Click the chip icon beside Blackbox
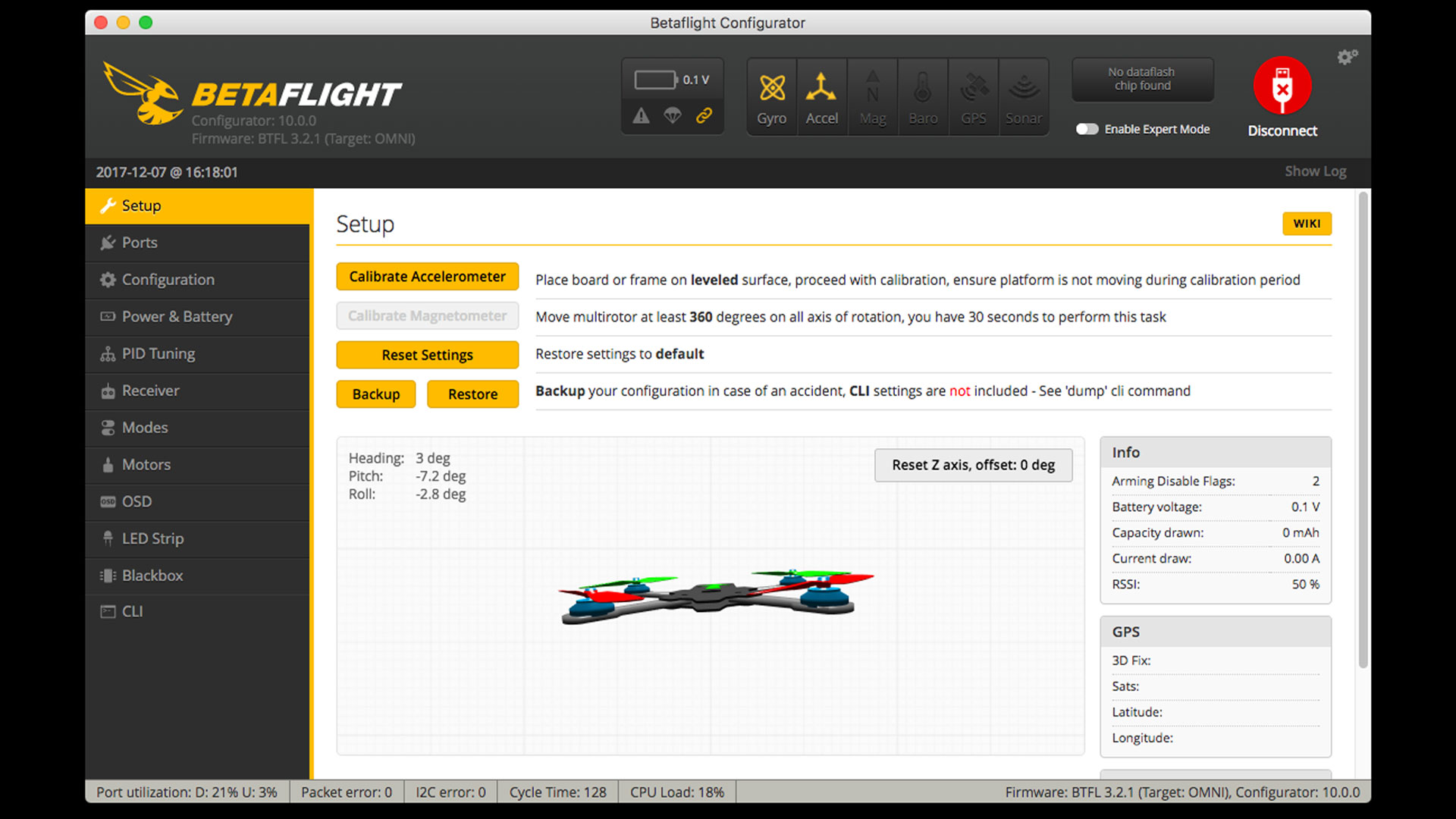The height and width of the screenshot is (819, 1456). [x=108, y=576]
